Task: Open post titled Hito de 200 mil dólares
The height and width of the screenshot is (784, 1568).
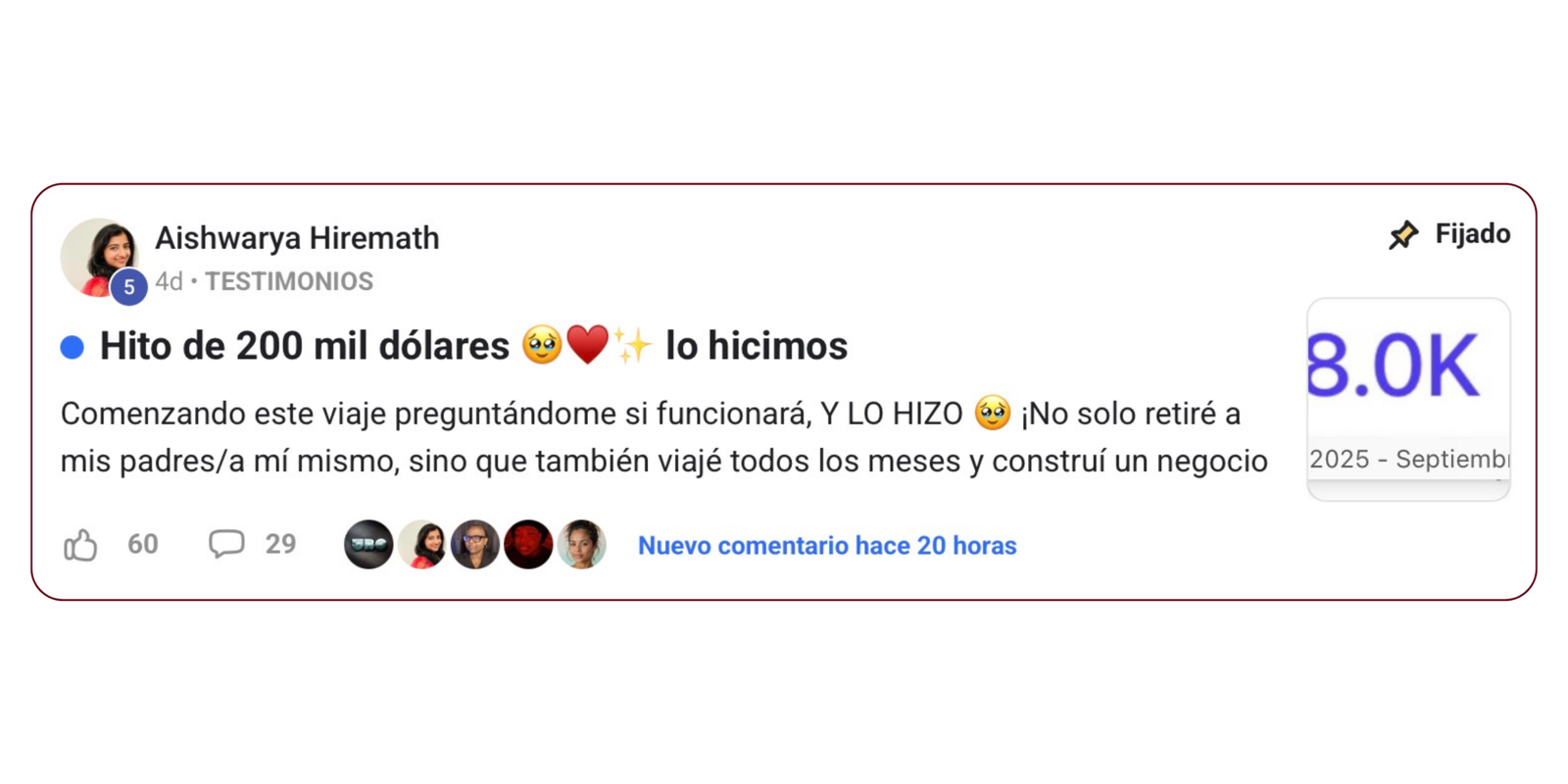Action: (x=473, y=346)
